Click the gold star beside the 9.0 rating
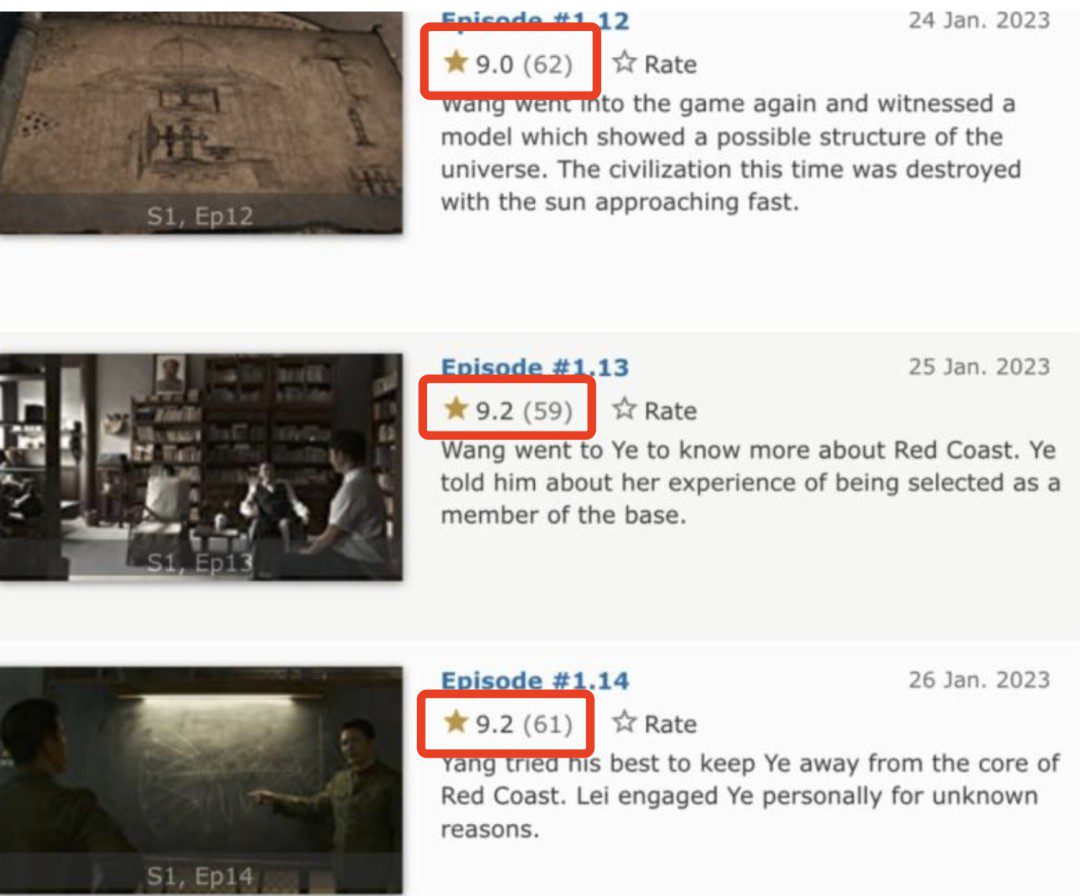Screen dimensions: 1080x896 (455, 62)
